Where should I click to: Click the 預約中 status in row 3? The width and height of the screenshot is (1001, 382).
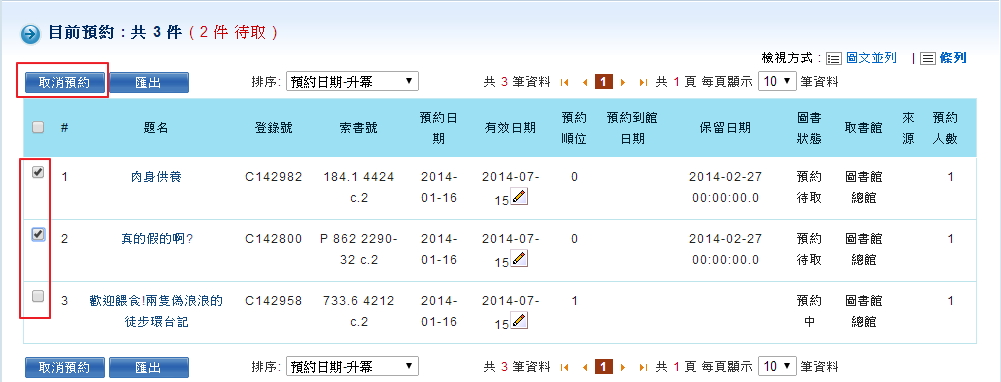[809, 311]
